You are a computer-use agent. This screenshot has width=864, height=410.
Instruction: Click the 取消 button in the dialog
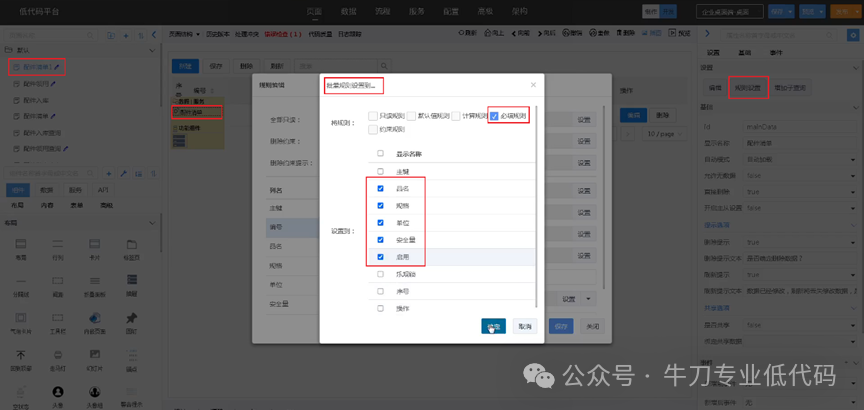525,326
